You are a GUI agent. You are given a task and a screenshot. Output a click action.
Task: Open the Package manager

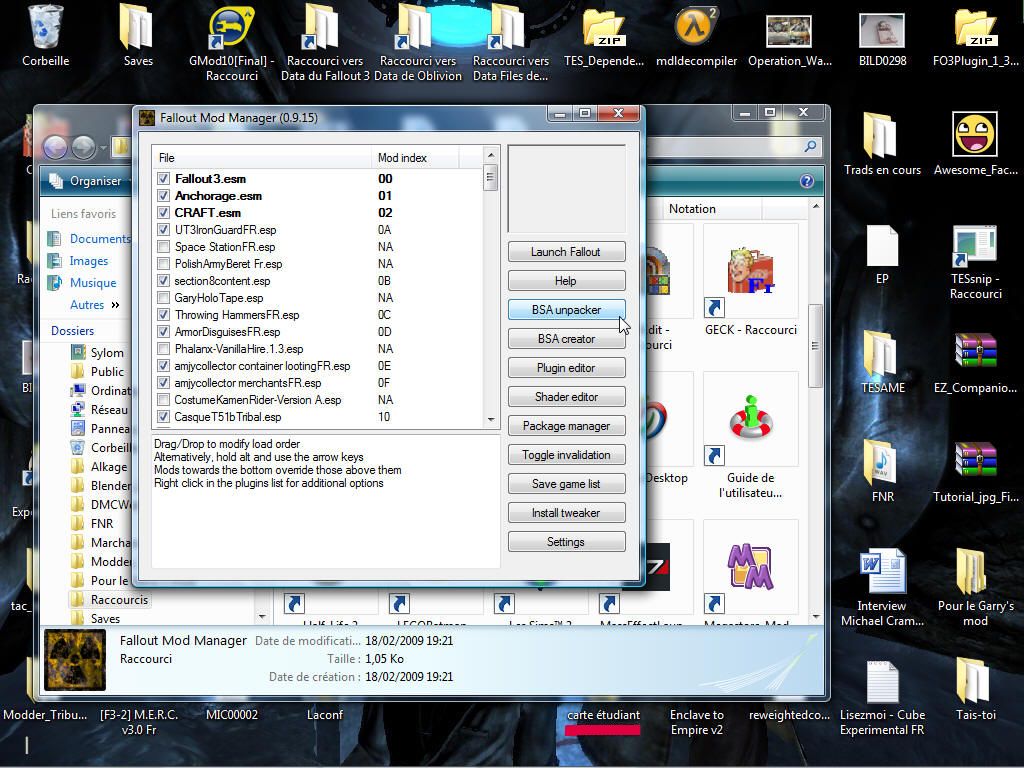click(x=566, y=426)
